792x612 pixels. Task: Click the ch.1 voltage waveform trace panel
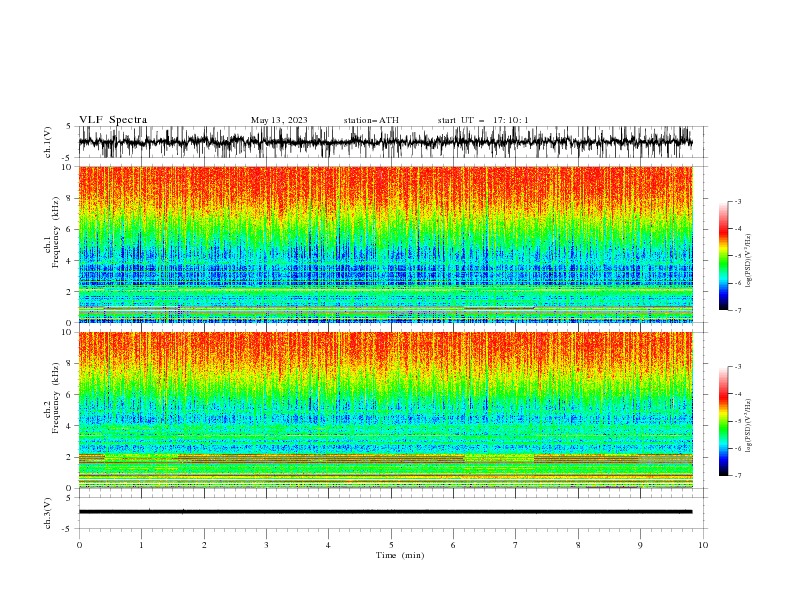[x=386, y=142]
